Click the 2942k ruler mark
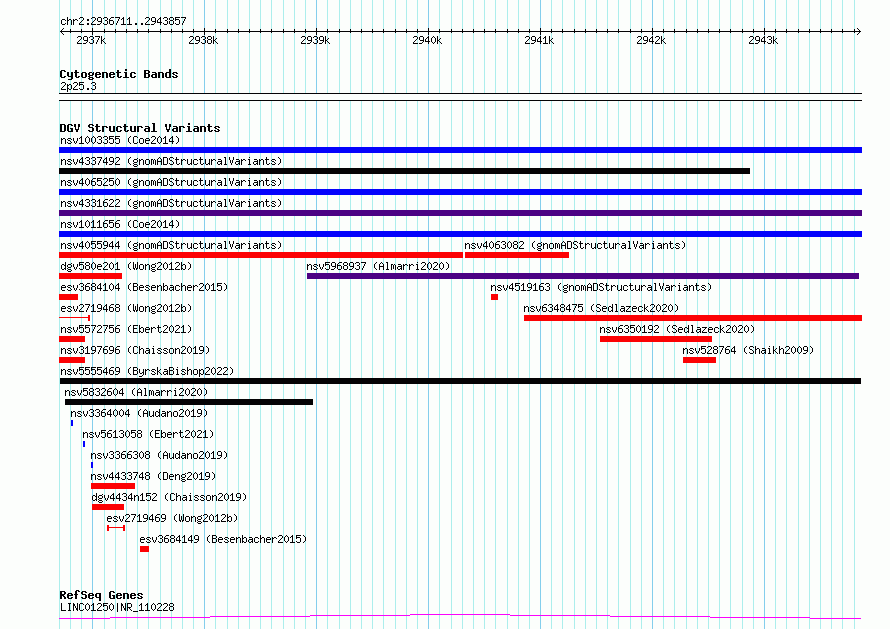This screenshot has width=890, height=629. point(651,40)
